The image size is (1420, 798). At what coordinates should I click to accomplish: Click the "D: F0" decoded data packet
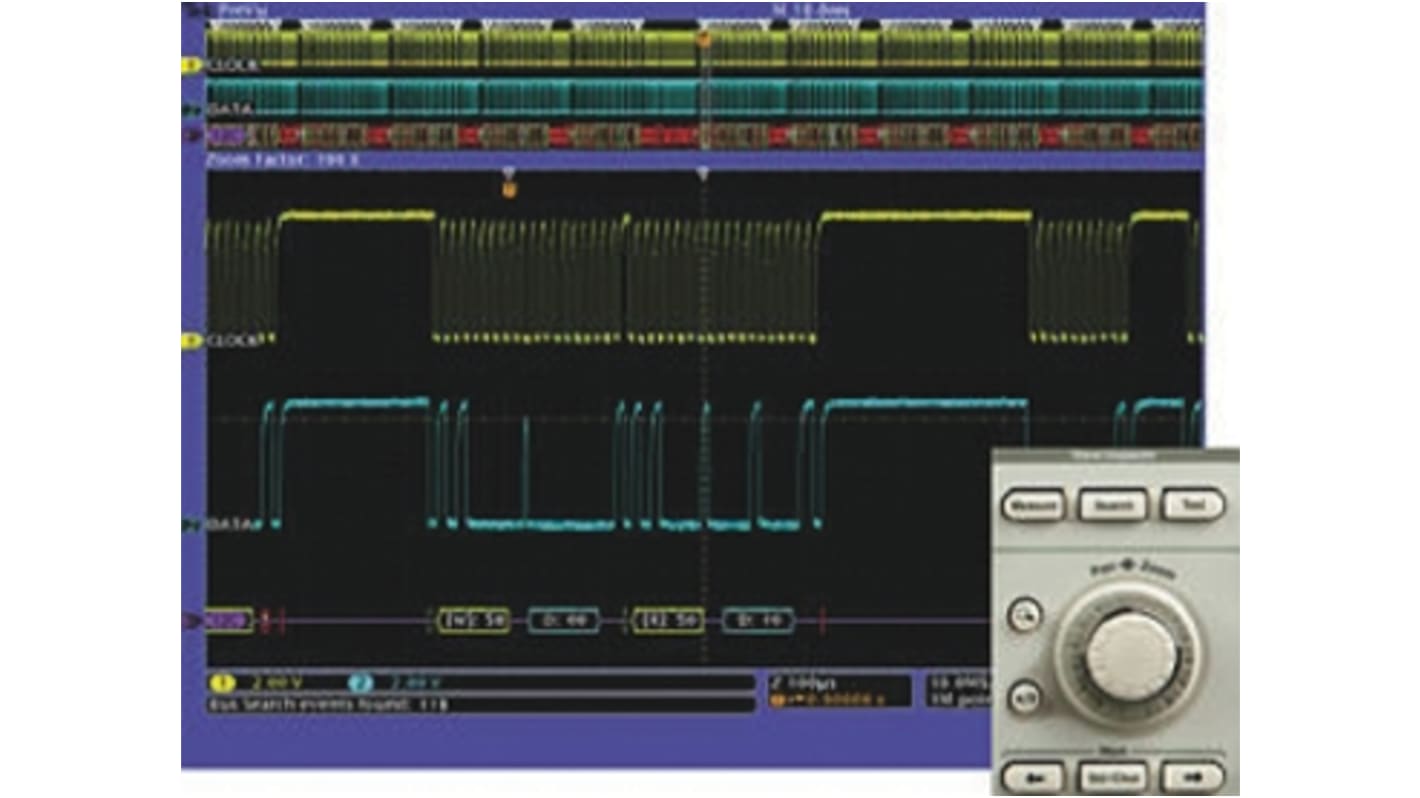(758, 621)
